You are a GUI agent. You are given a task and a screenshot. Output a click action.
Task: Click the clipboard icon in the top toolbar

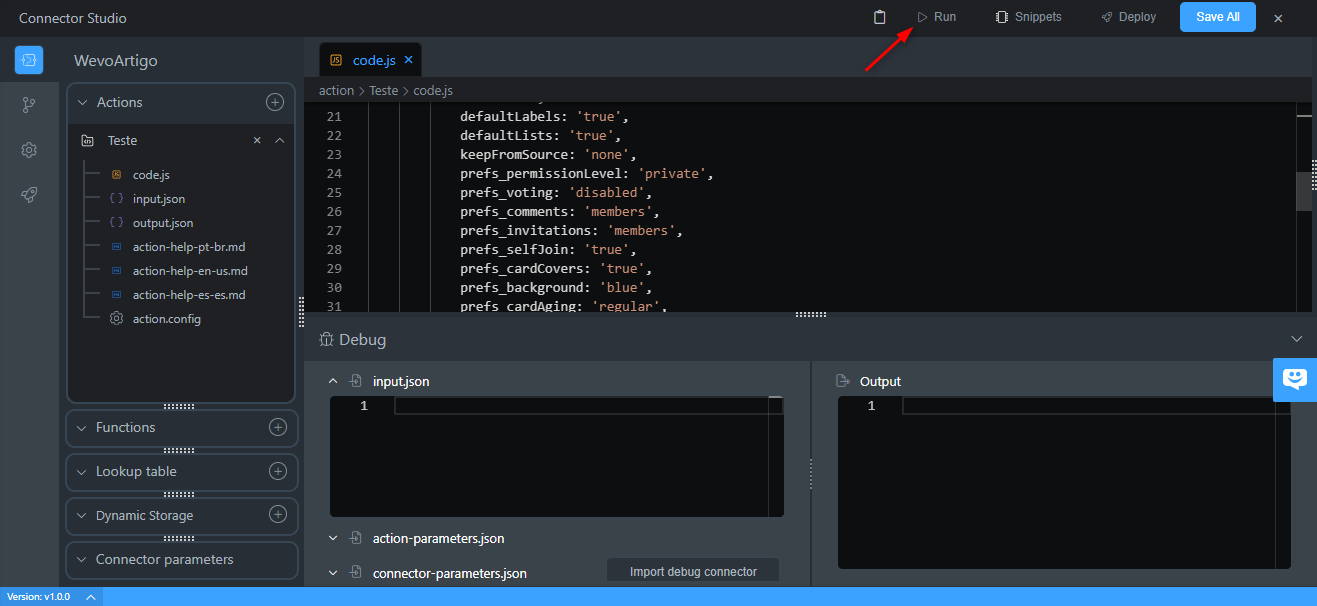tap(881, 17)
